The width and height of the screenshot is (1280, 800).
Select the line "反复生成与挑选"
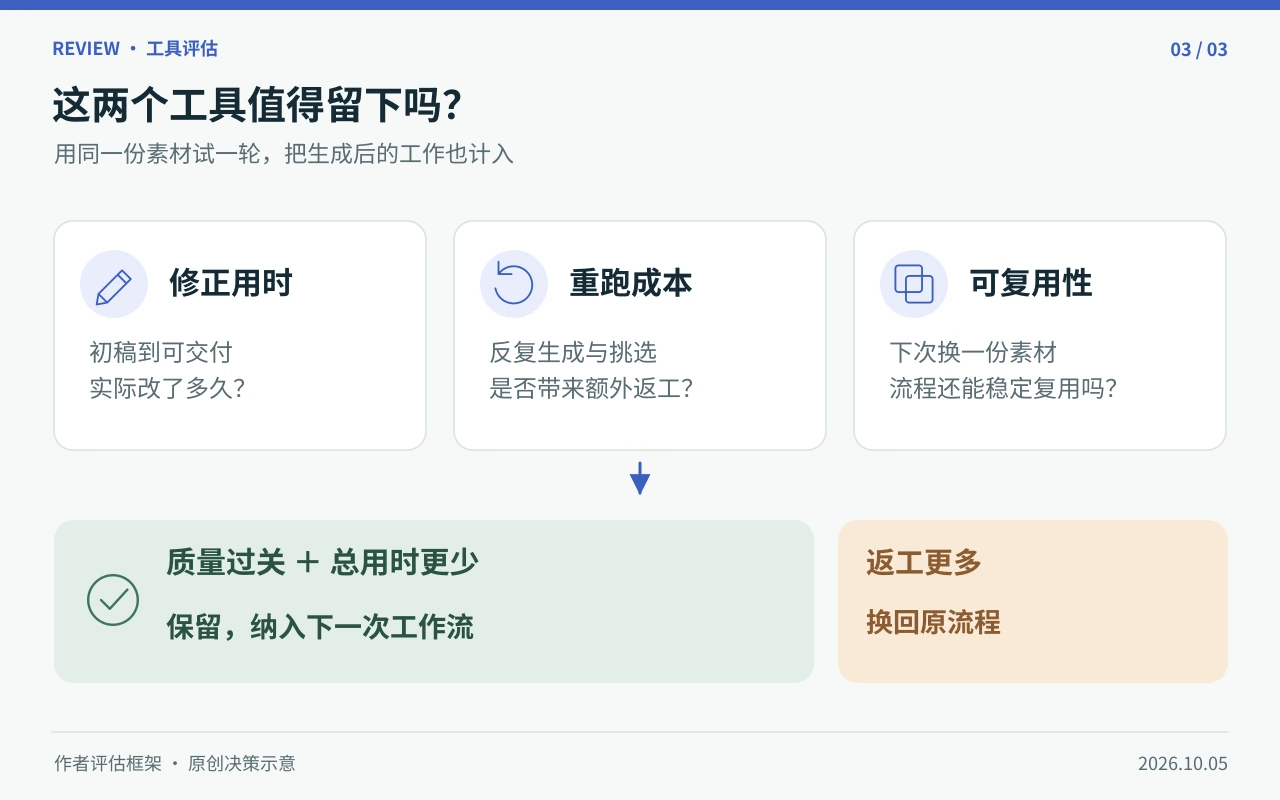(x=573, y=352)
